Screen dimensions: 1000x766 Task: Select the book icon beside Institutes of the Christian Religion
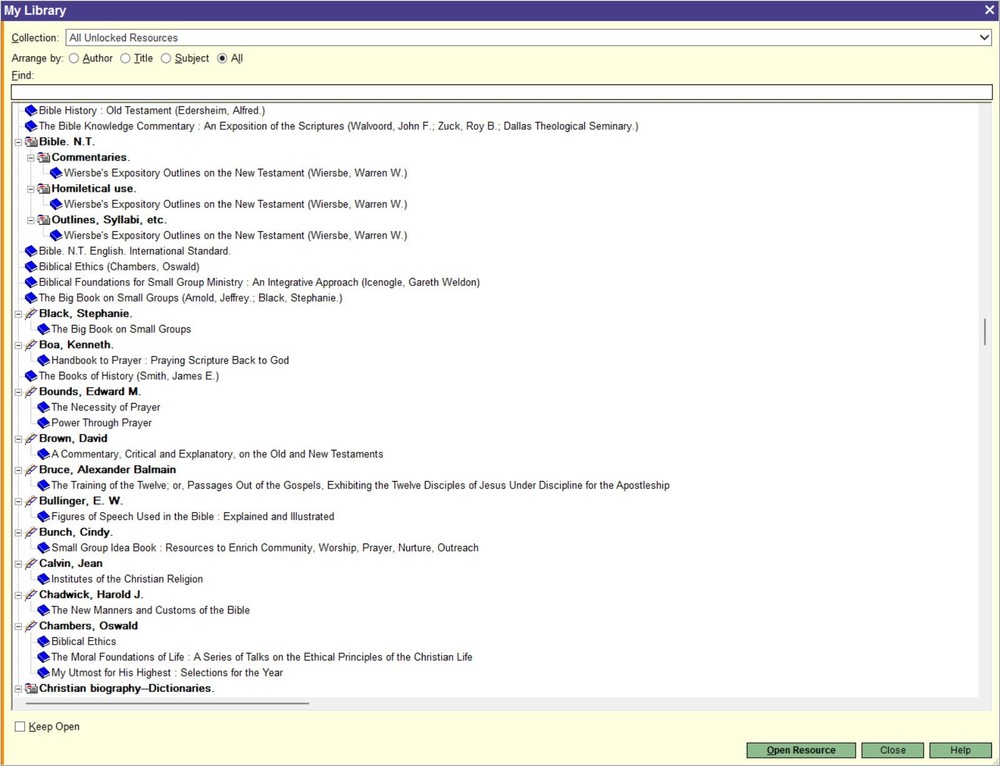click(x=44, y=579)
